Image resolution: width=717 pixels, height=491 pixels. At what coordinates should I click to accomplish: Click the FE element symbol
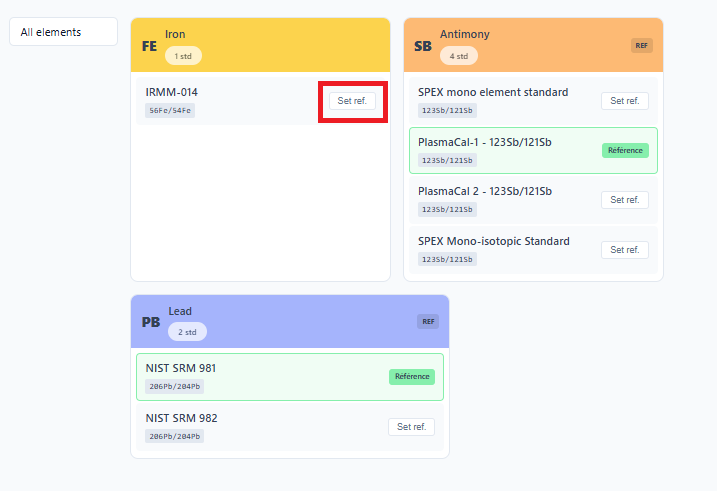[149, 46]
